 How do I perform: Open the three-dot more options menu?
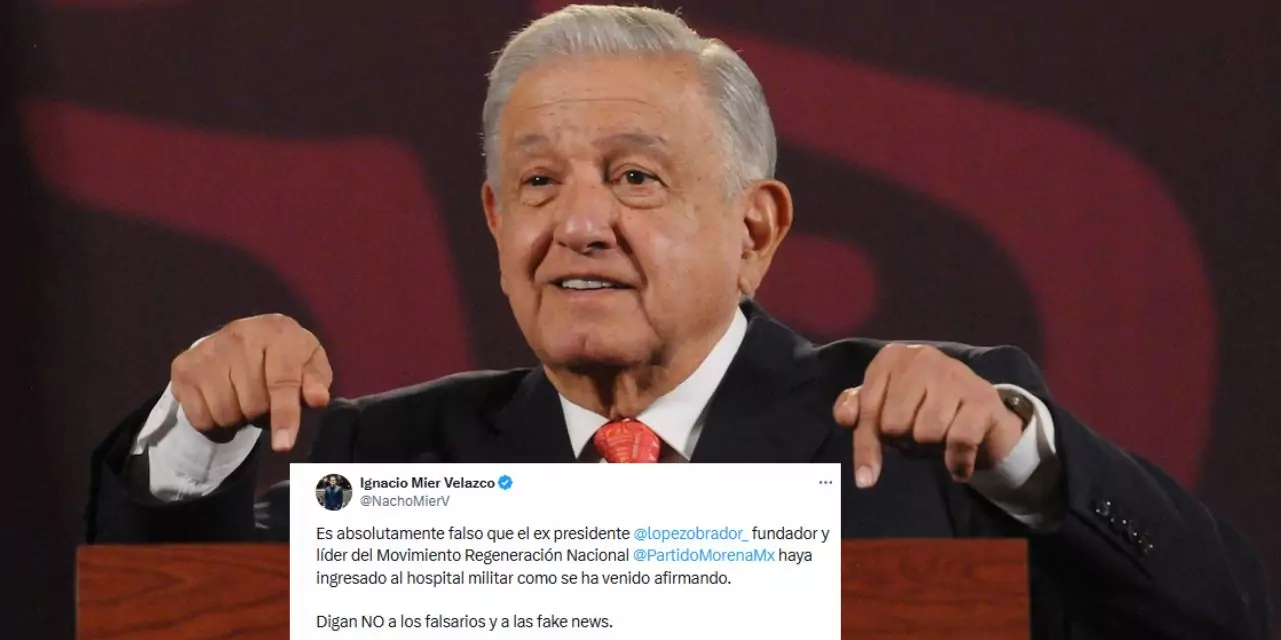[x=825, y=482]
